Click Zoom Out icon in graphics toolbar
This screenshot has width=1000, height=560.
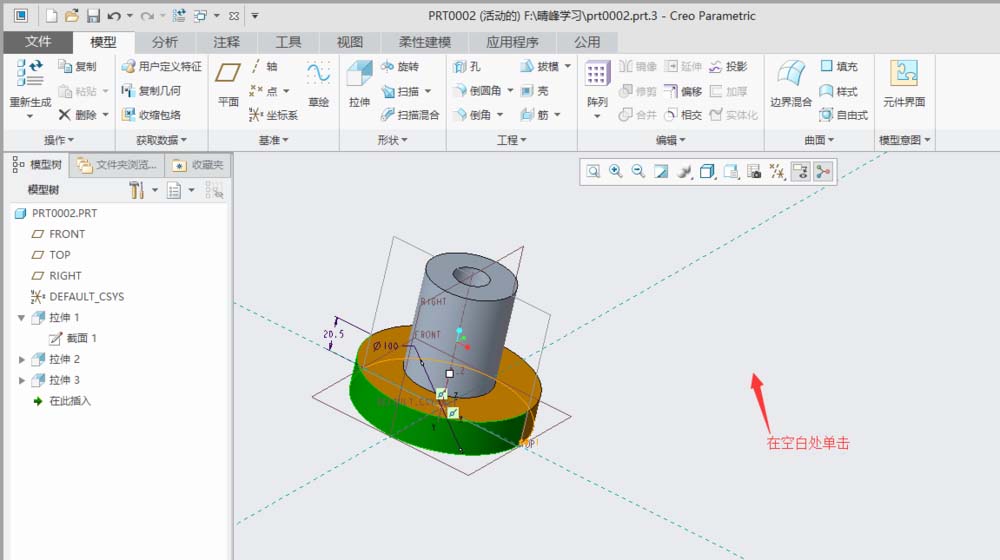(638, 171)
